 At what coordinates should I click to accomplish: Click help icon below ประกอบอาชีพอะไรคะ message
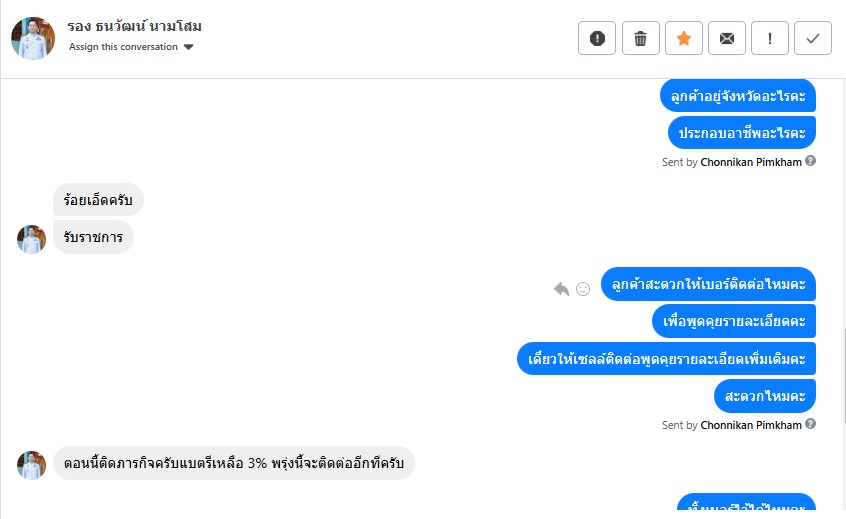tap(811, 161)
